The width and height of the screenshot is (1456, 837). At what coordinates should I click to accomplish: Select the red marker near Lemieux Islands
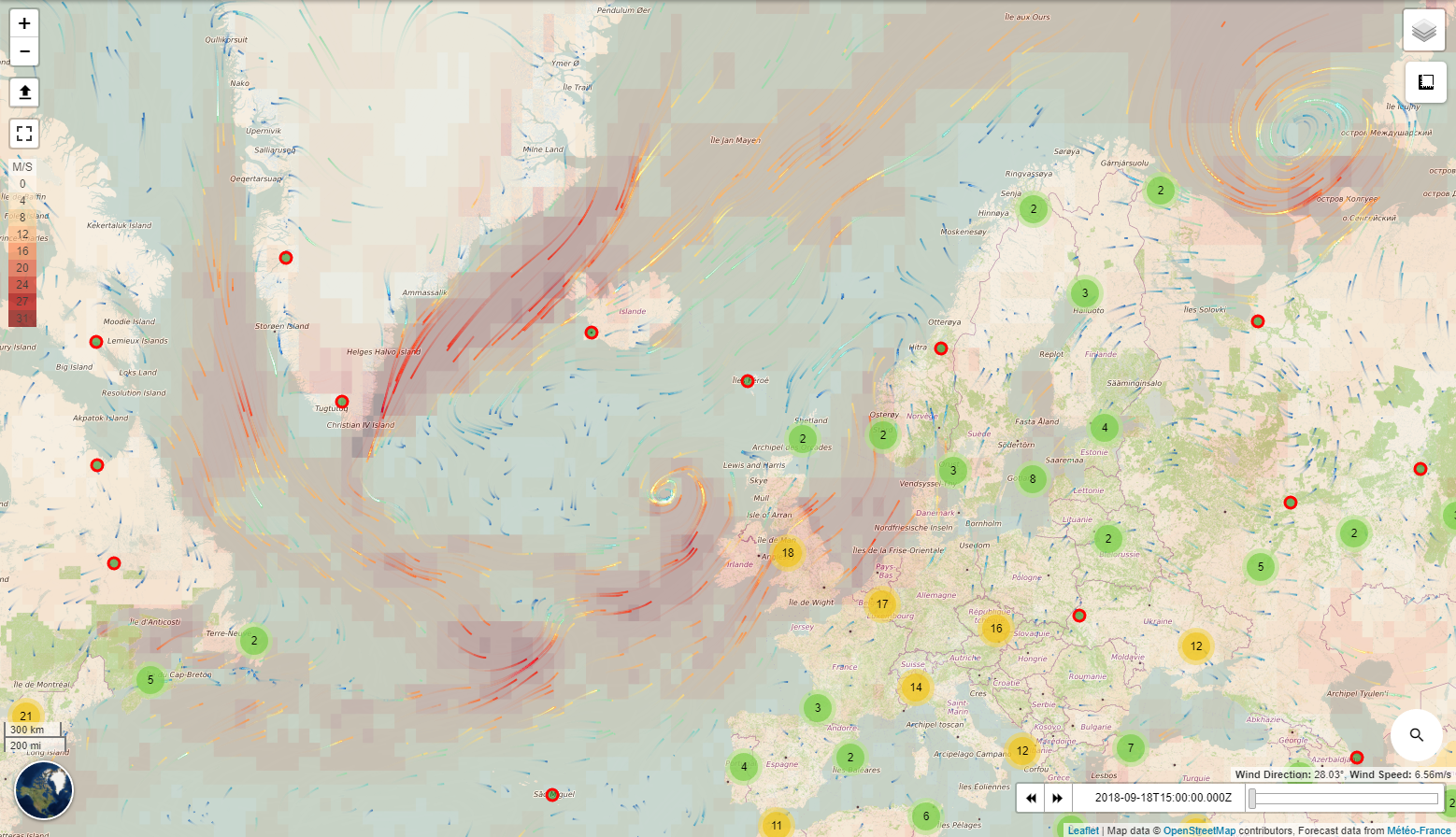click(x=95, y=342)
